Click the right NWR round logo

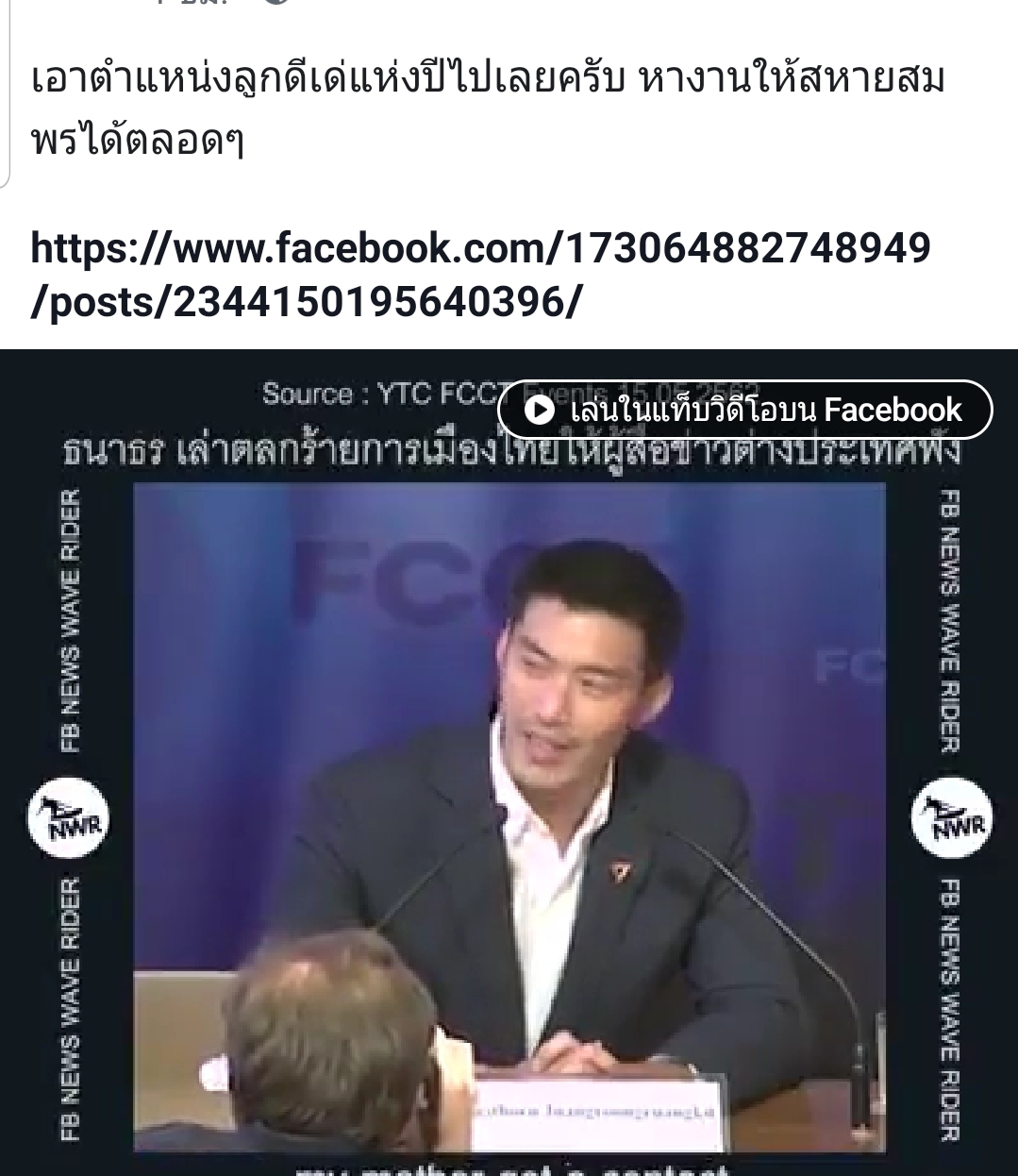coord(951,818)
